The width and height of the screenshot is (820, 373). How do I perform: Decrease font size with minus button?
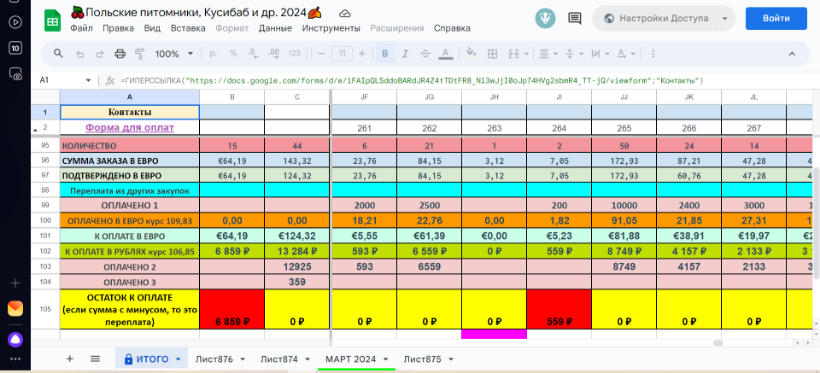click(322, 53)
